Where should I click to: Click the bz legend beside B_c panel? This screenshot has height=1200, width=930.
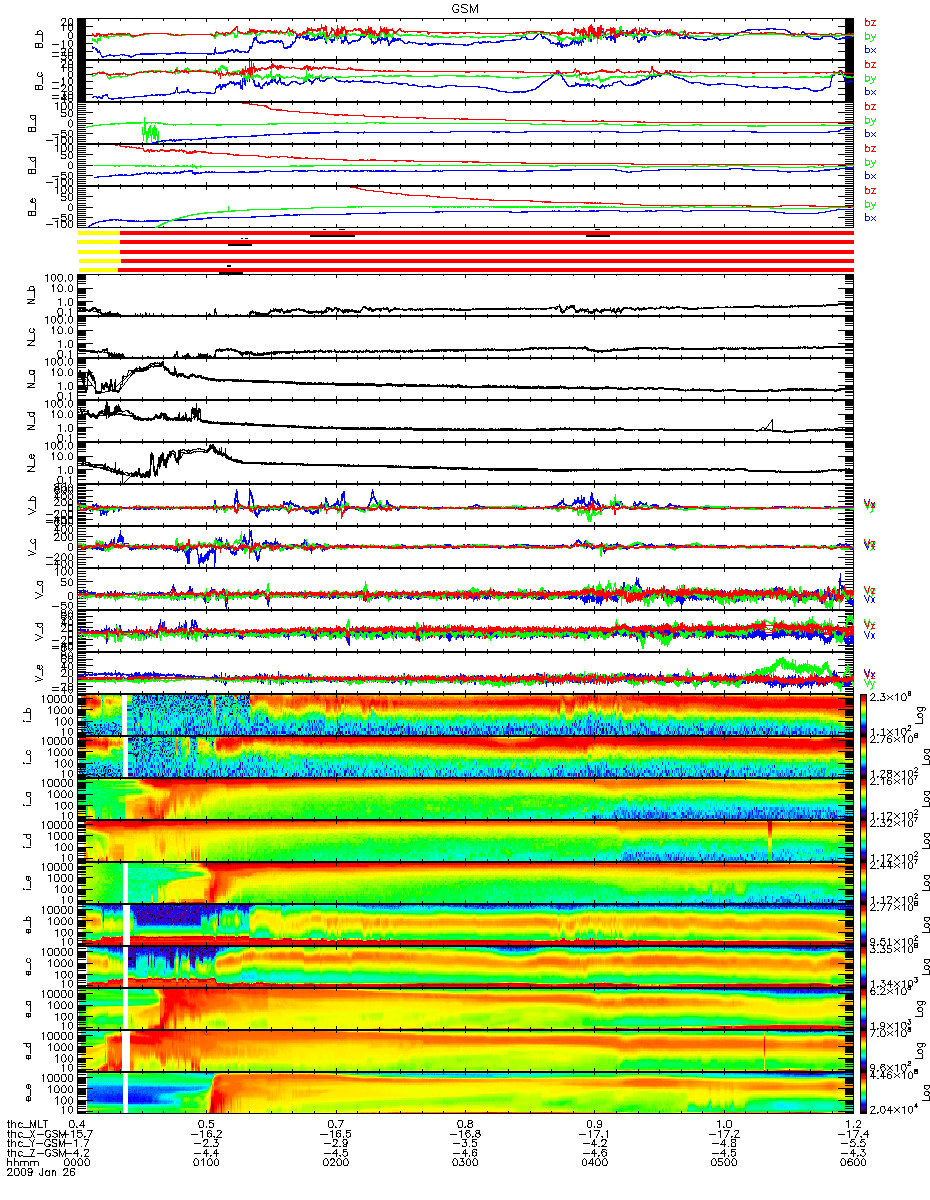(870, 65)
